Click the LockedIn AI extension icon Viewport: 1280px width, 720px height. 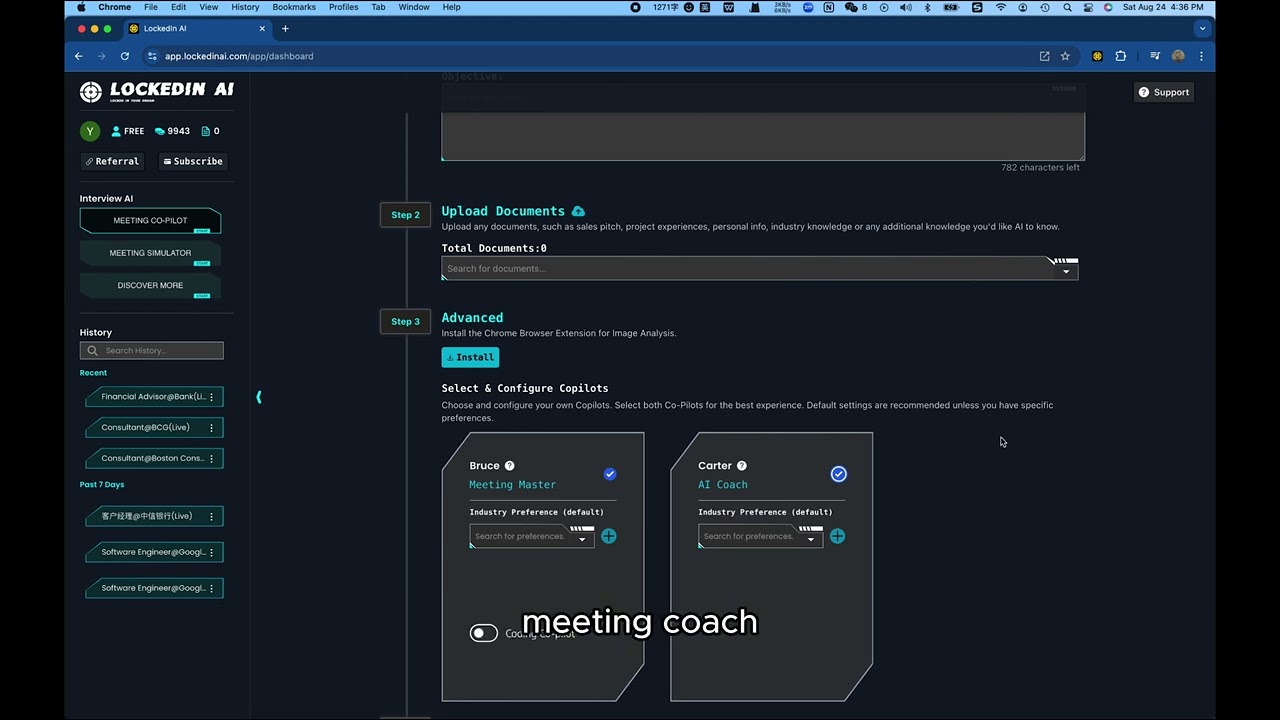[1097, 56]
